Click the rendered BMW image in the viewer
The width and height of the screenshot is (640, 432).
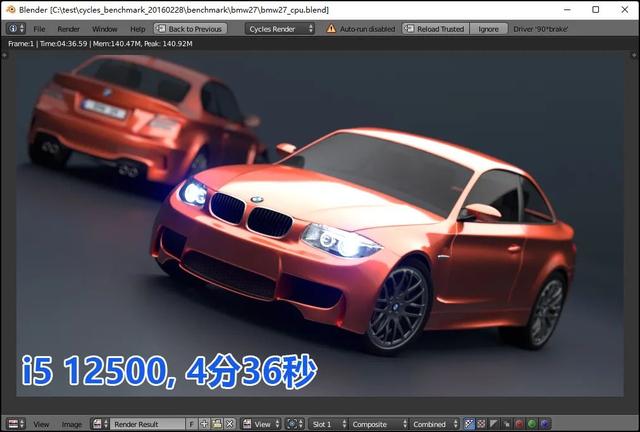320,225
